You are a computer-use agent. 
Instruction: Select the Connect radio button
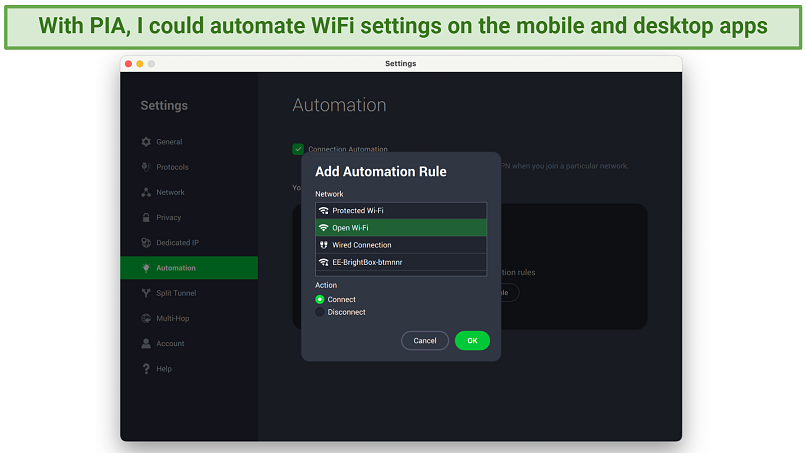pos(320,299)
